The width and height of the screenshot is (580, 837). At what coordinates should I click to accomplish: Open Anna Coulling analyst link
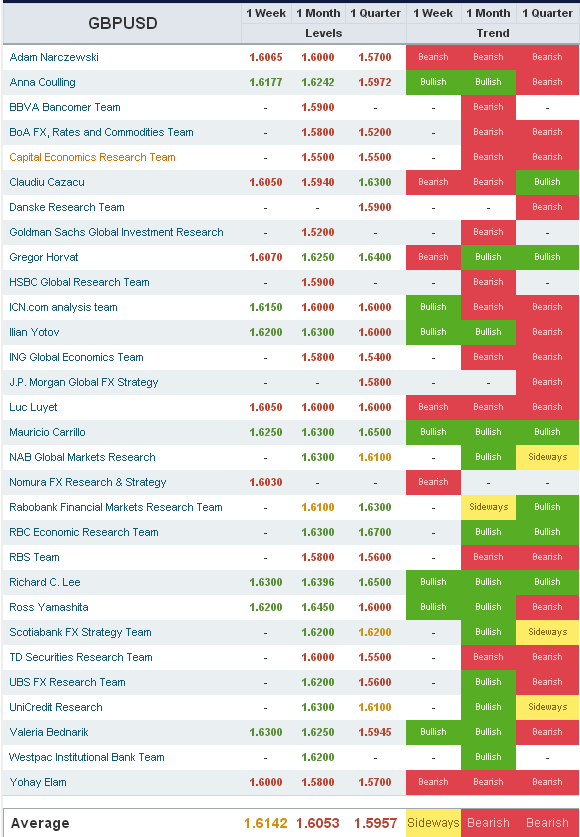(x=42, y=82)
